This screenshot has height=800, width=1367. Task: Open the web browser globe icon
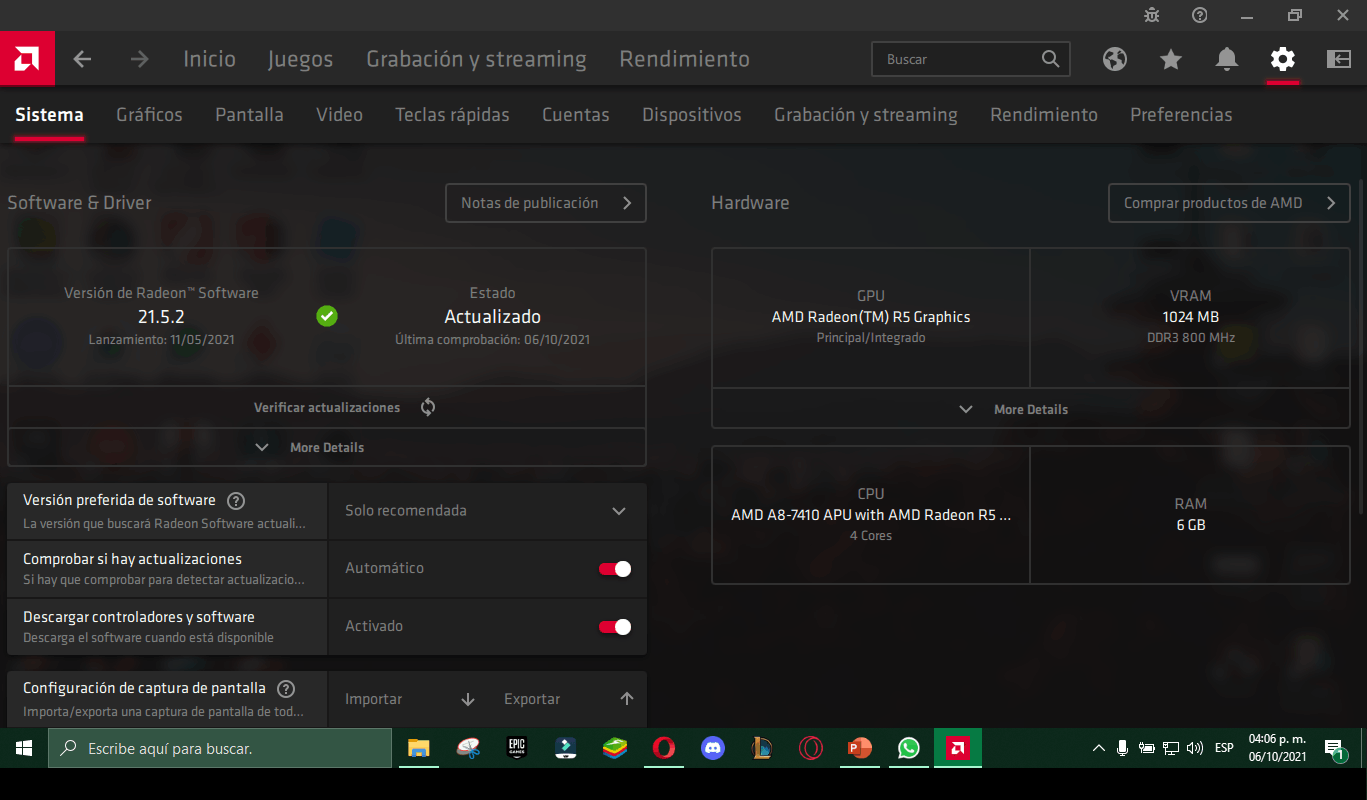click(x=1115, y=59)
